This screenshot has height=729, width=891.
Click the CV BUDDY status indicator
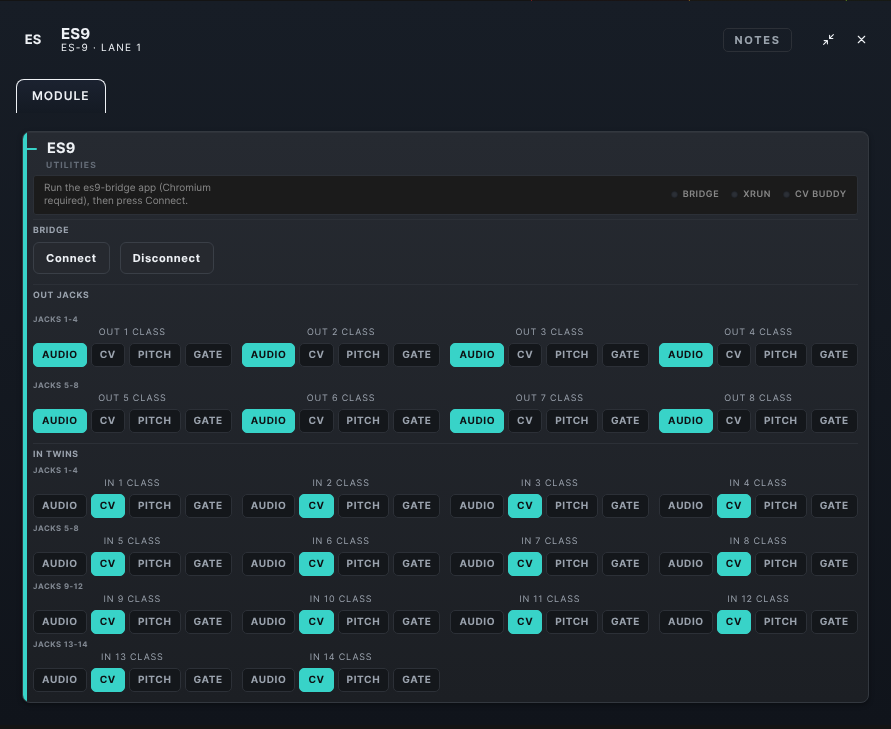coord(815,194)
